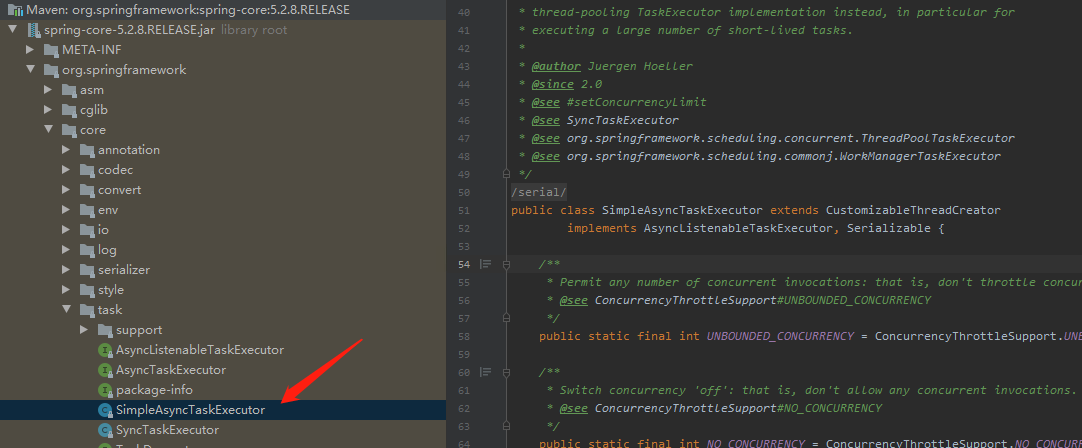
Task: Click the SyncTaskExecutor class icon in tree
Action: pyautogui.click(x=105, y=430)
